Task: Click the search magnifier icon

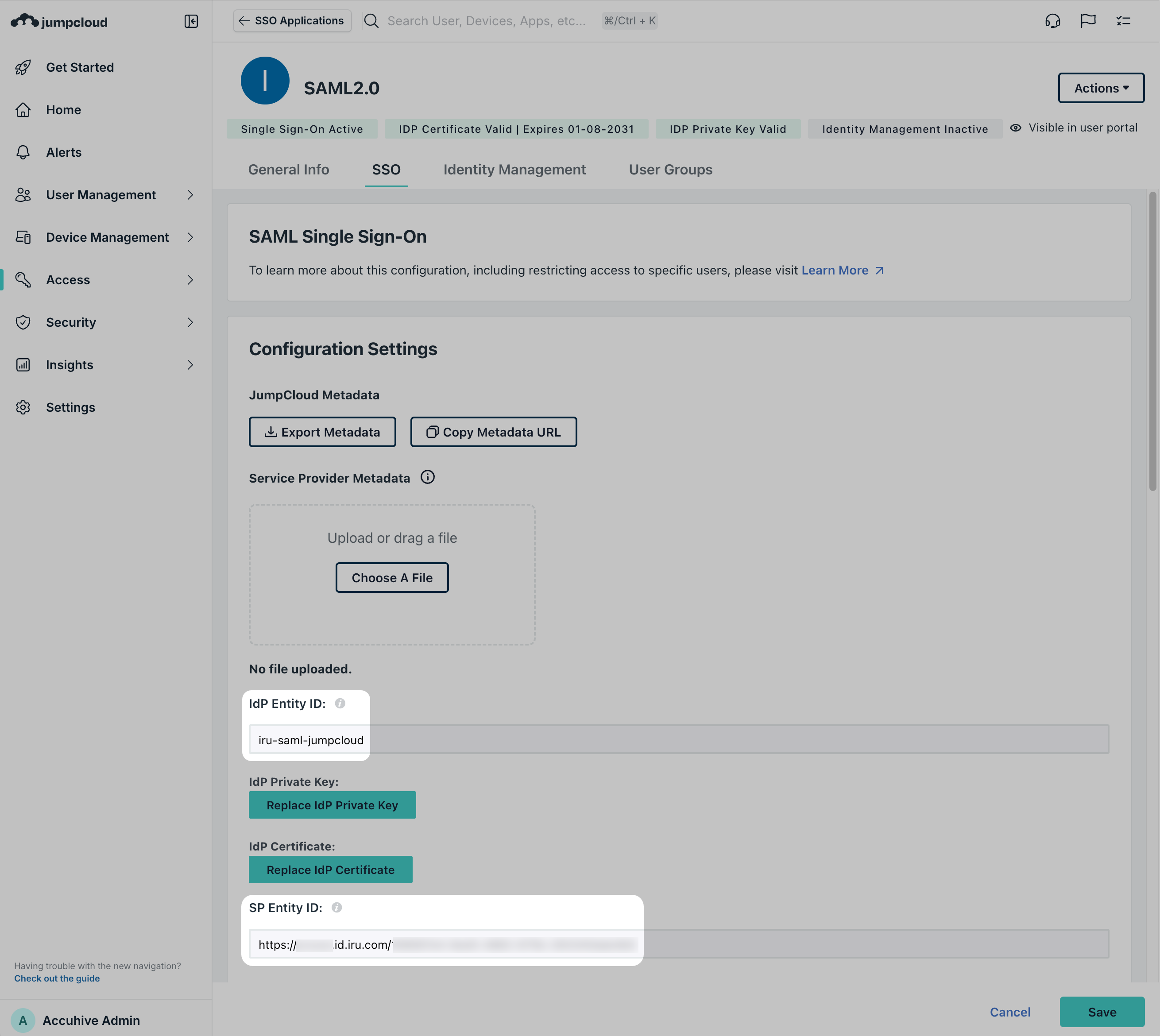Action: [371, 21]
